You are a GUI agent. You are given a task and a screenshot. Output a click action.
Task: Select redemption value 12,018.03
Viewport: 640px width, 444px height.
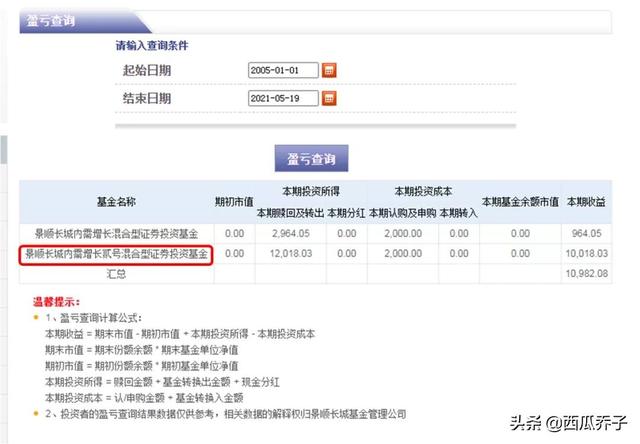pos(291,253)
